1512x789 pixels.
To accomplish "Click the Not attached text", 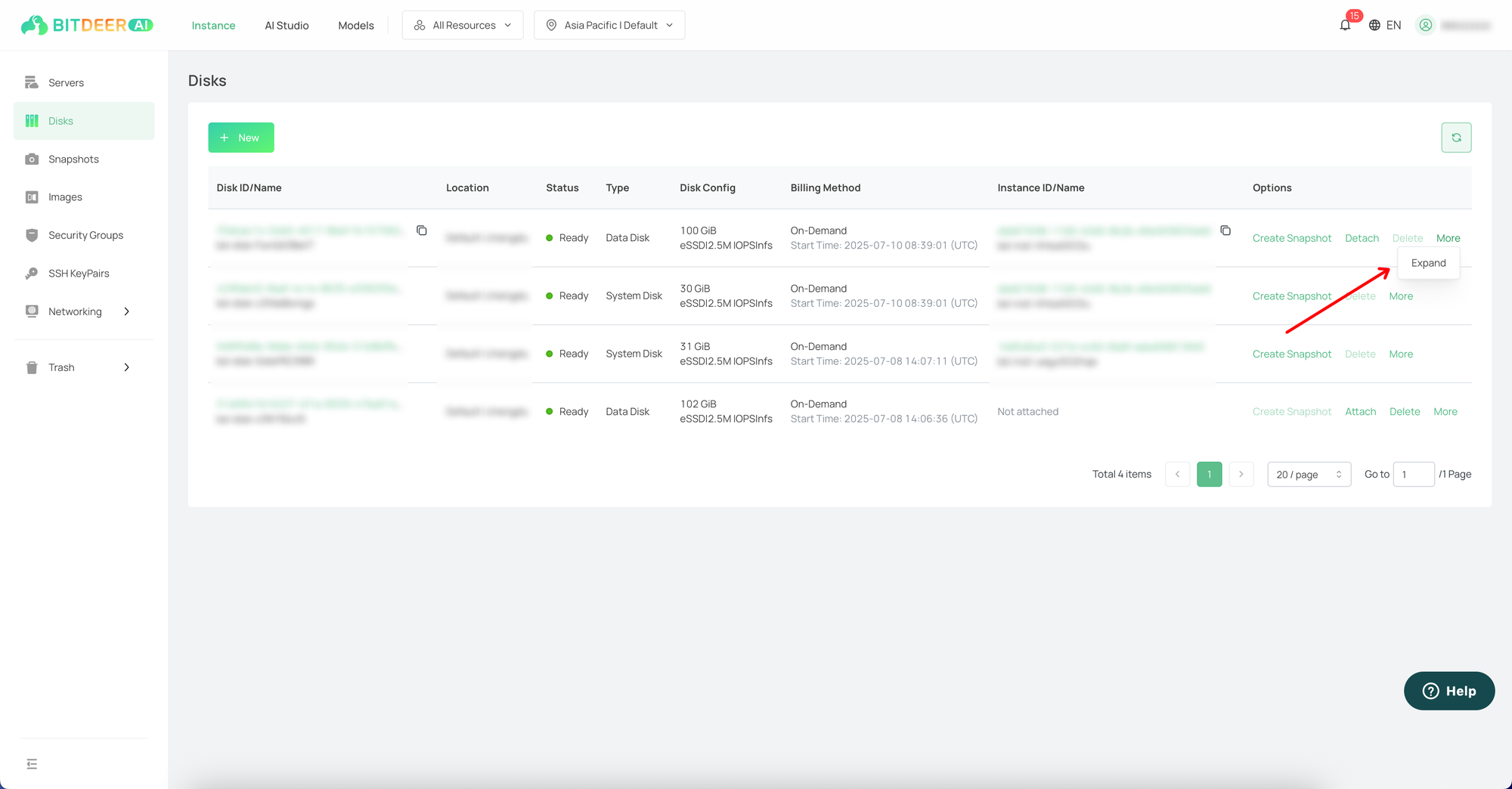I will click(1027, 412).
